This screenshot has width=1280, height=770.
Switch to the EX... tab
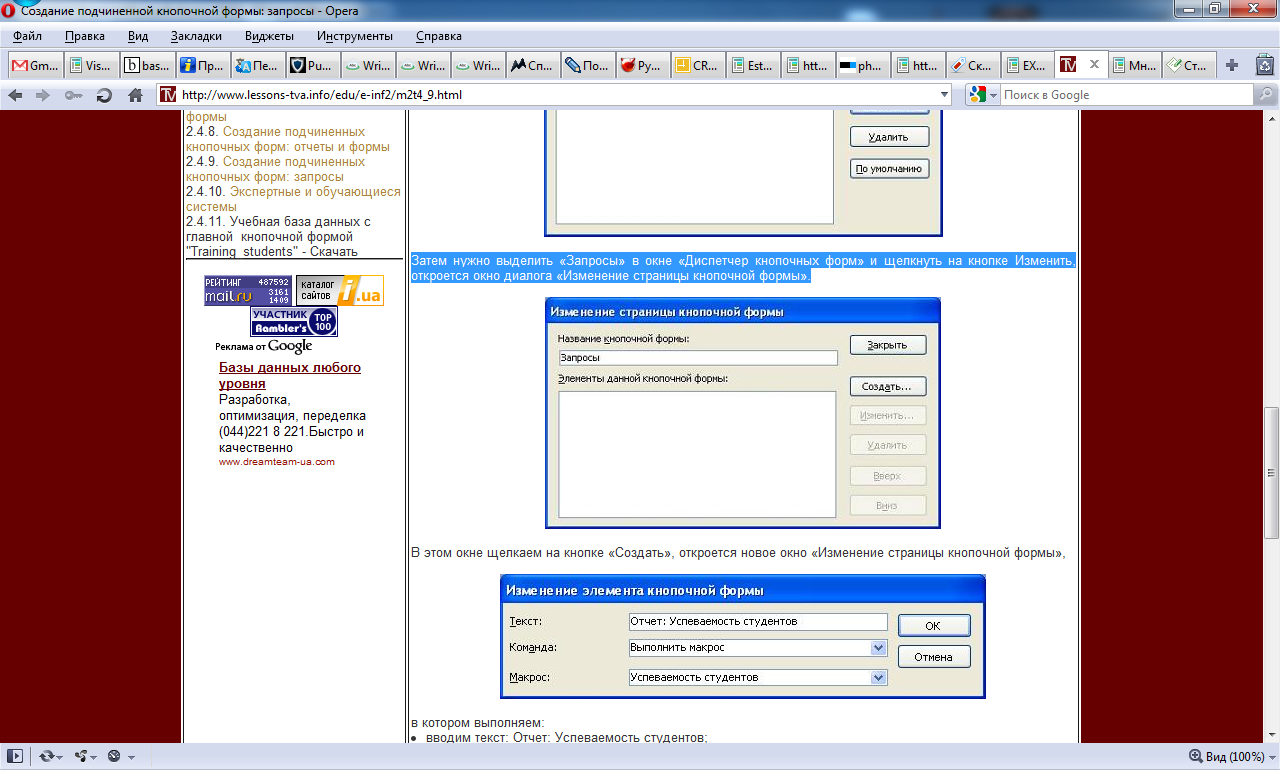(x=1029, y=66)
